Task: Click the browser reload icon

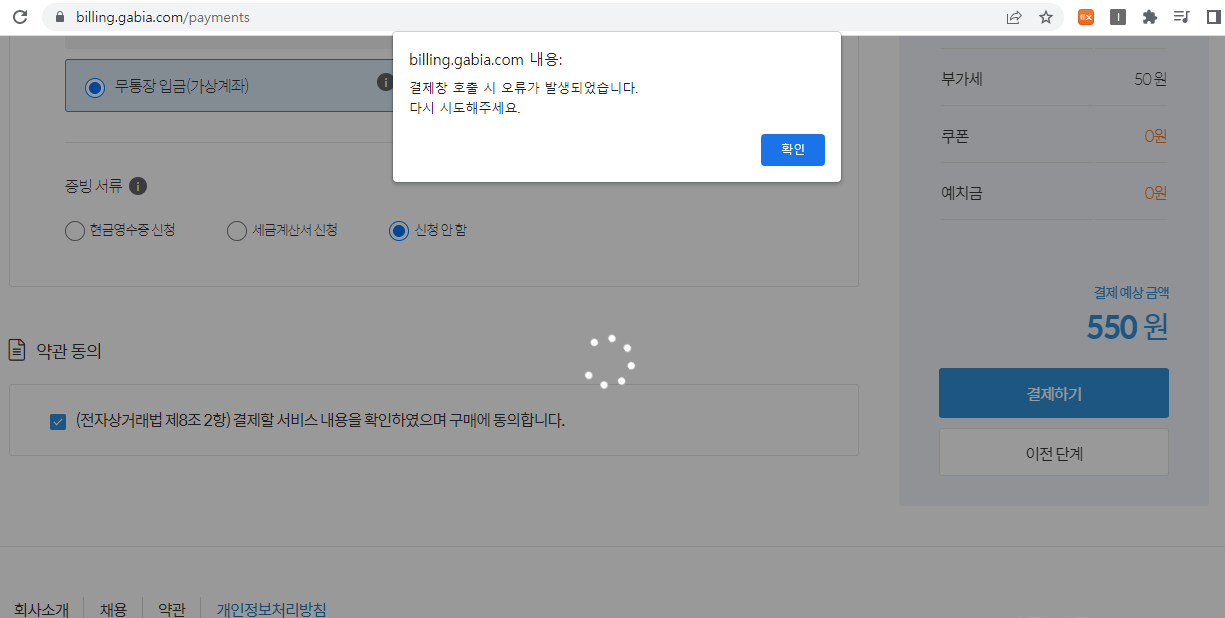Action: click(19, 17)
